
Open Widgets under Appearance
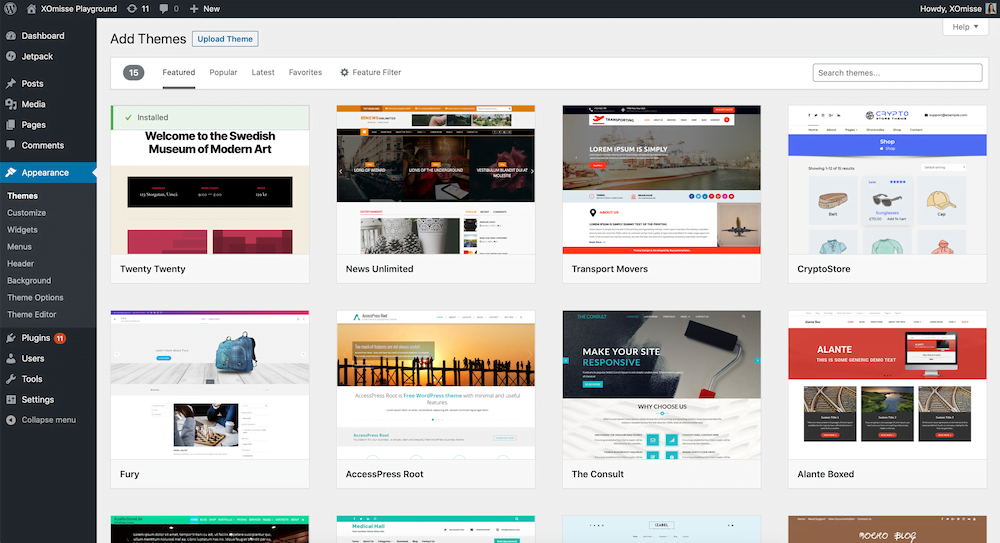(22, 230)
